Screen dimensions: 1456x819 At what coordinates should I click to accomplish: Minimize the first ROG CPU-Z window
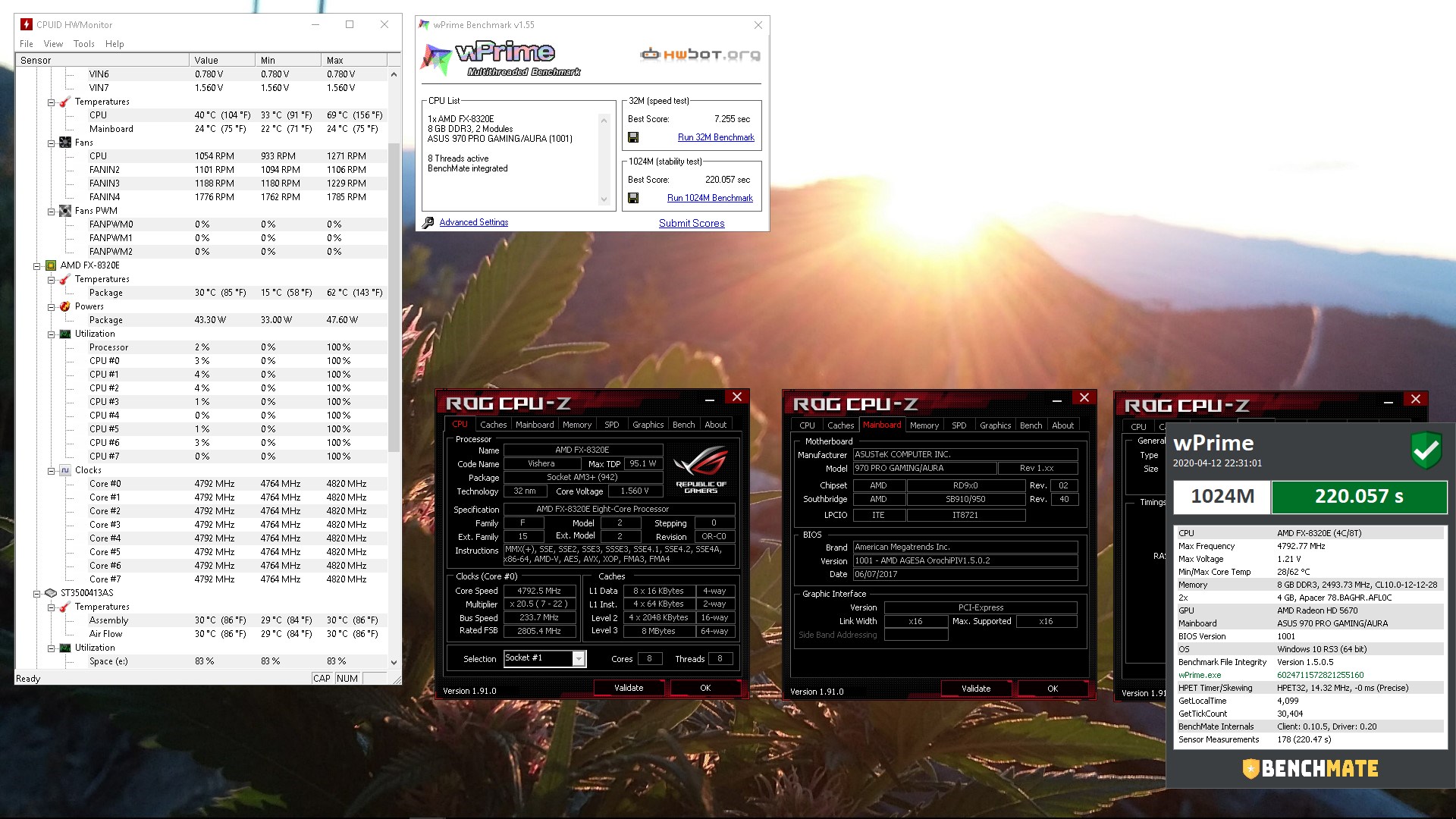[710, 397]
